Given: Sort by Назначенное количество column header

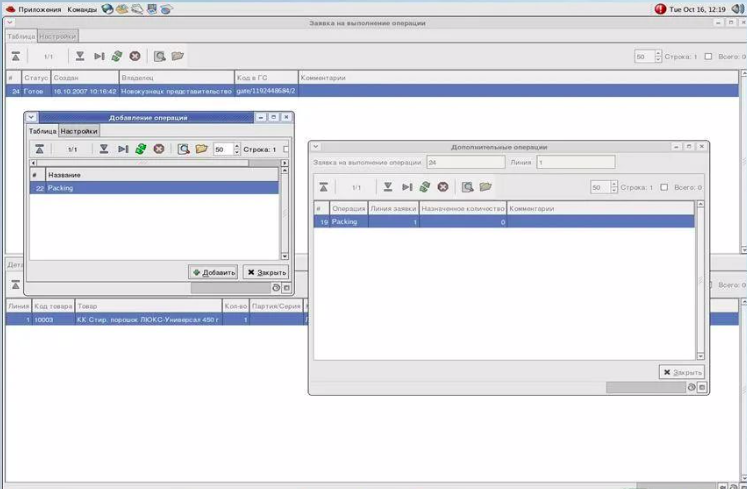Looking at the screenshot, I should coord(463,209).
